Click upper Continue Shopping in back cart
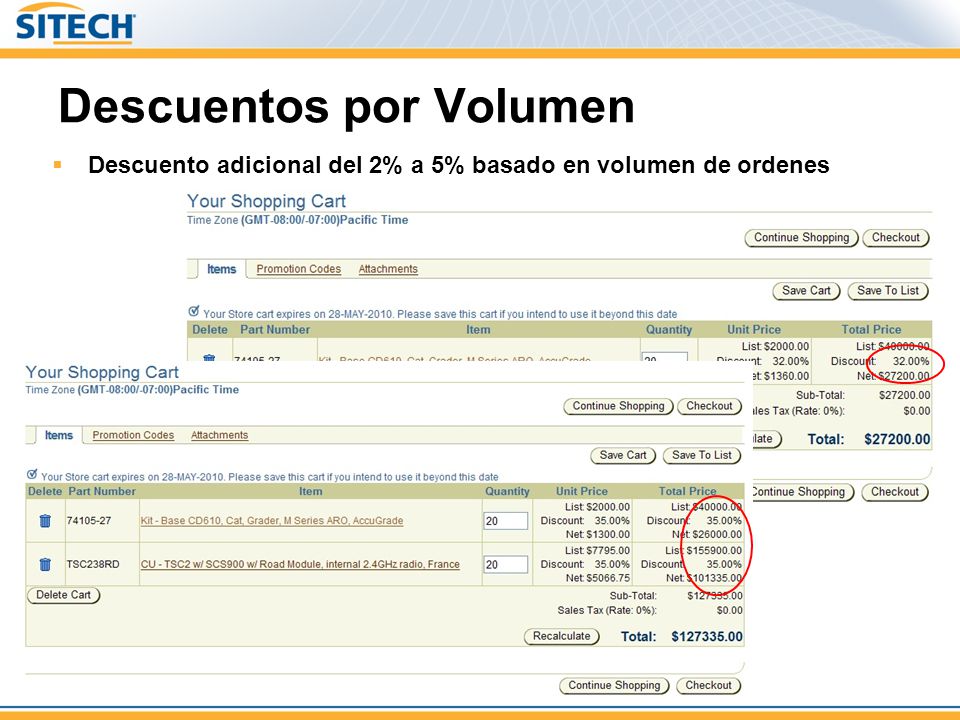The image size is (960, 720). [801, 238]
